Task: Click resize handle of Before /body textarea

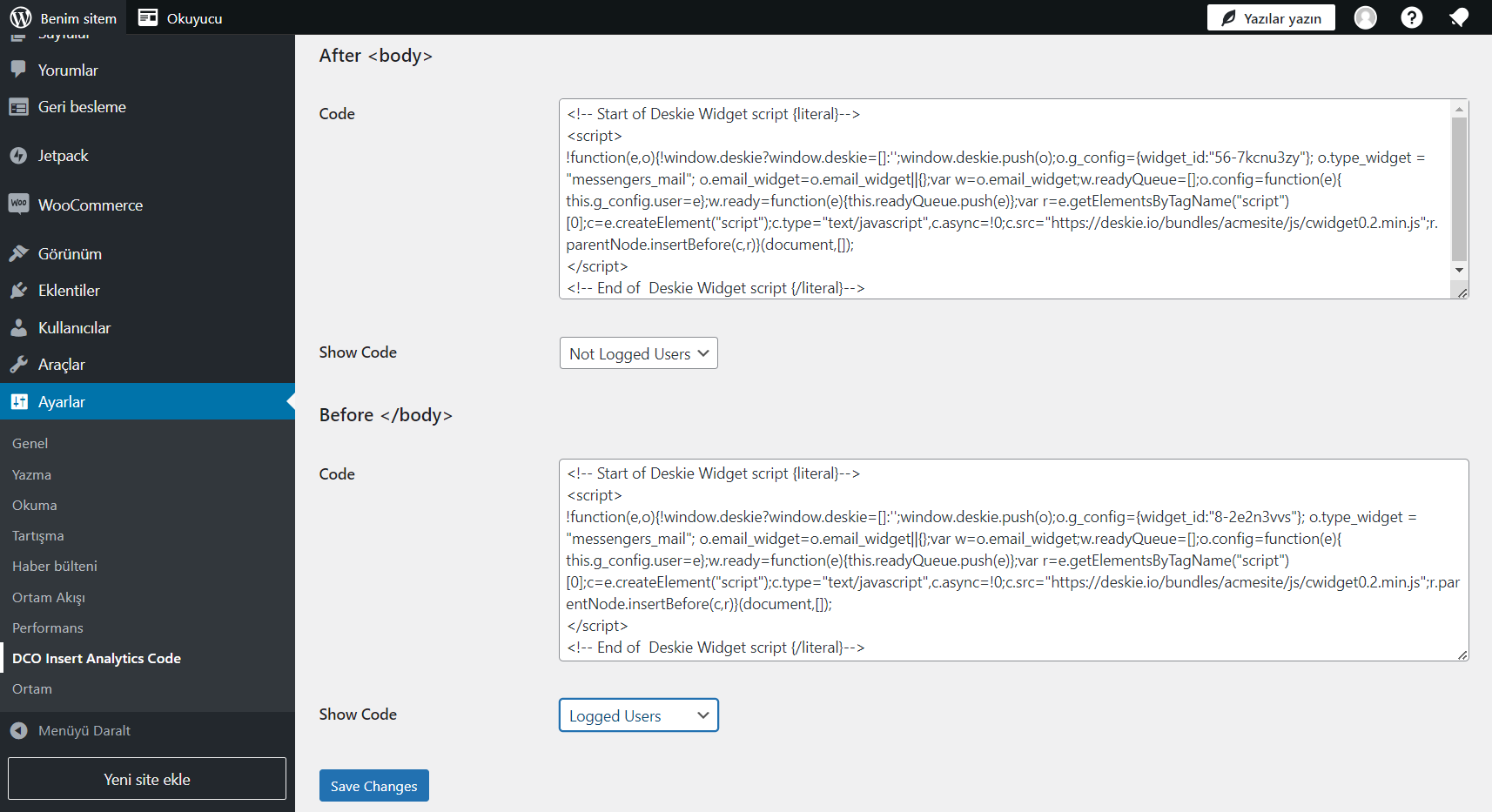Action: click(x=1462, y=654)
